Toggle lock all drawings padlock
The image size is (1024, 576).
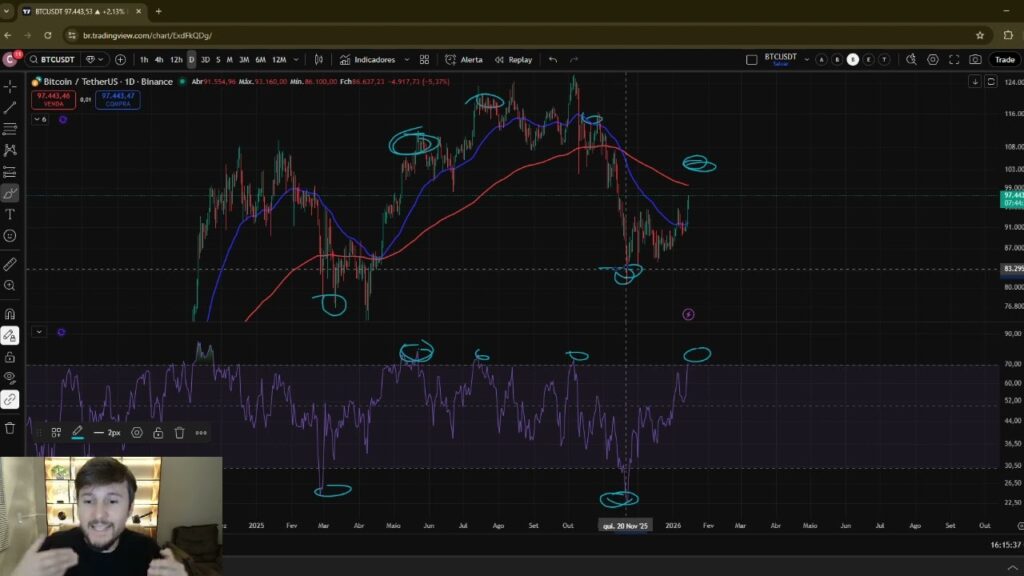click(x=10, y=356)
